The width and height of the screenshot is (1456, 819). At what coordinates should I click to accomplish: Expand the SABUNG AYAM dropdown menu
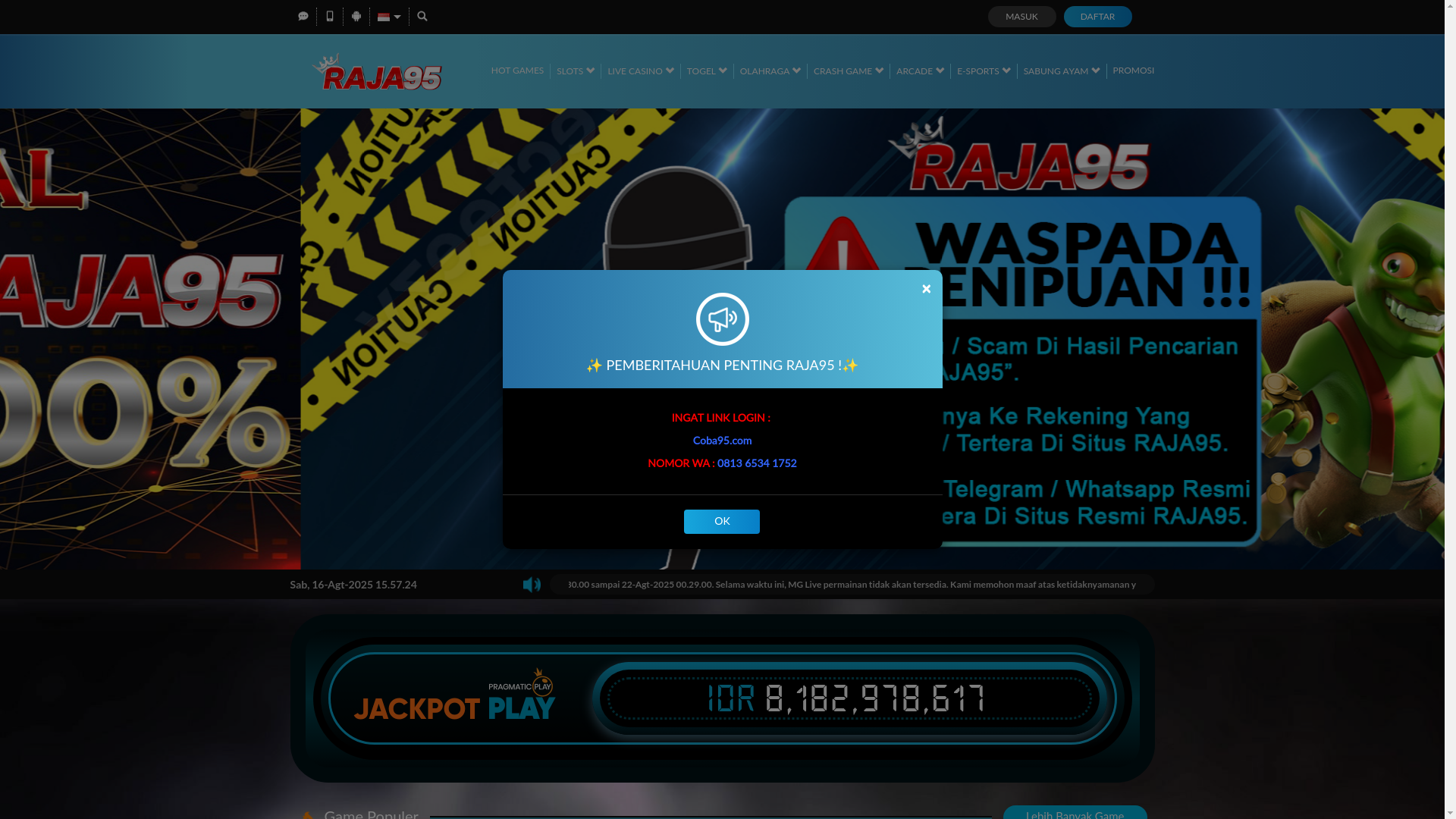click(x=1062, y=71)
